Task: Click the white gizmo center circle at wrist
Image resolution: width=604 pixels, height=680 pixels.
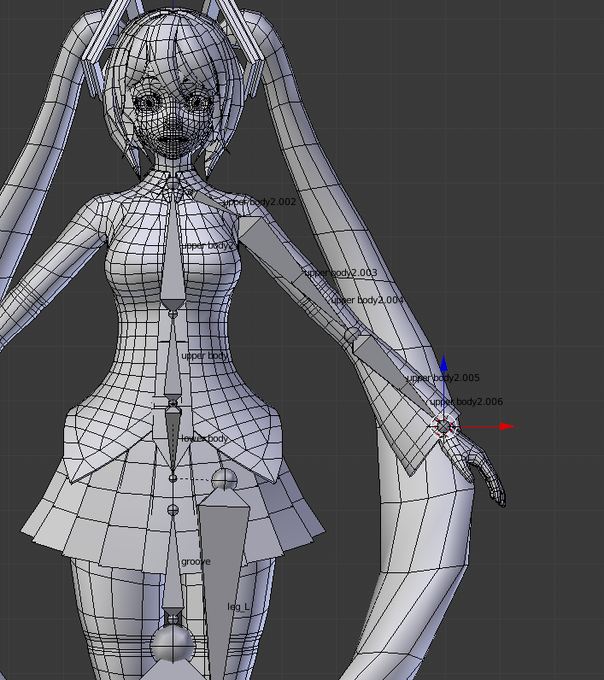Action: pos(444,427)
